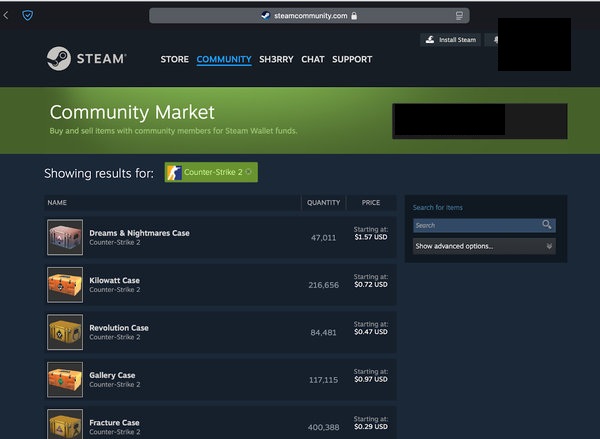600x439 pixels.
Task: Sort by the QUANTITY column header
Action: [323, 202]
